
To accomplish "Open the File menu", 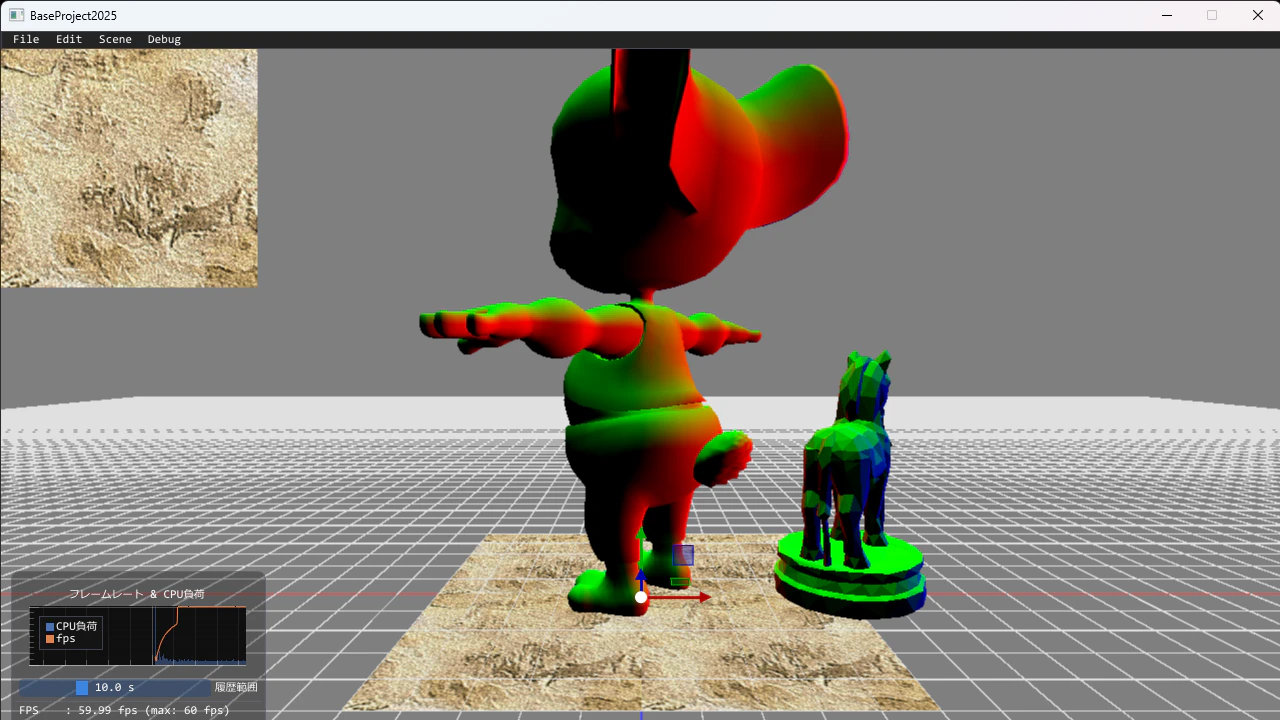I will pos(26,39).
